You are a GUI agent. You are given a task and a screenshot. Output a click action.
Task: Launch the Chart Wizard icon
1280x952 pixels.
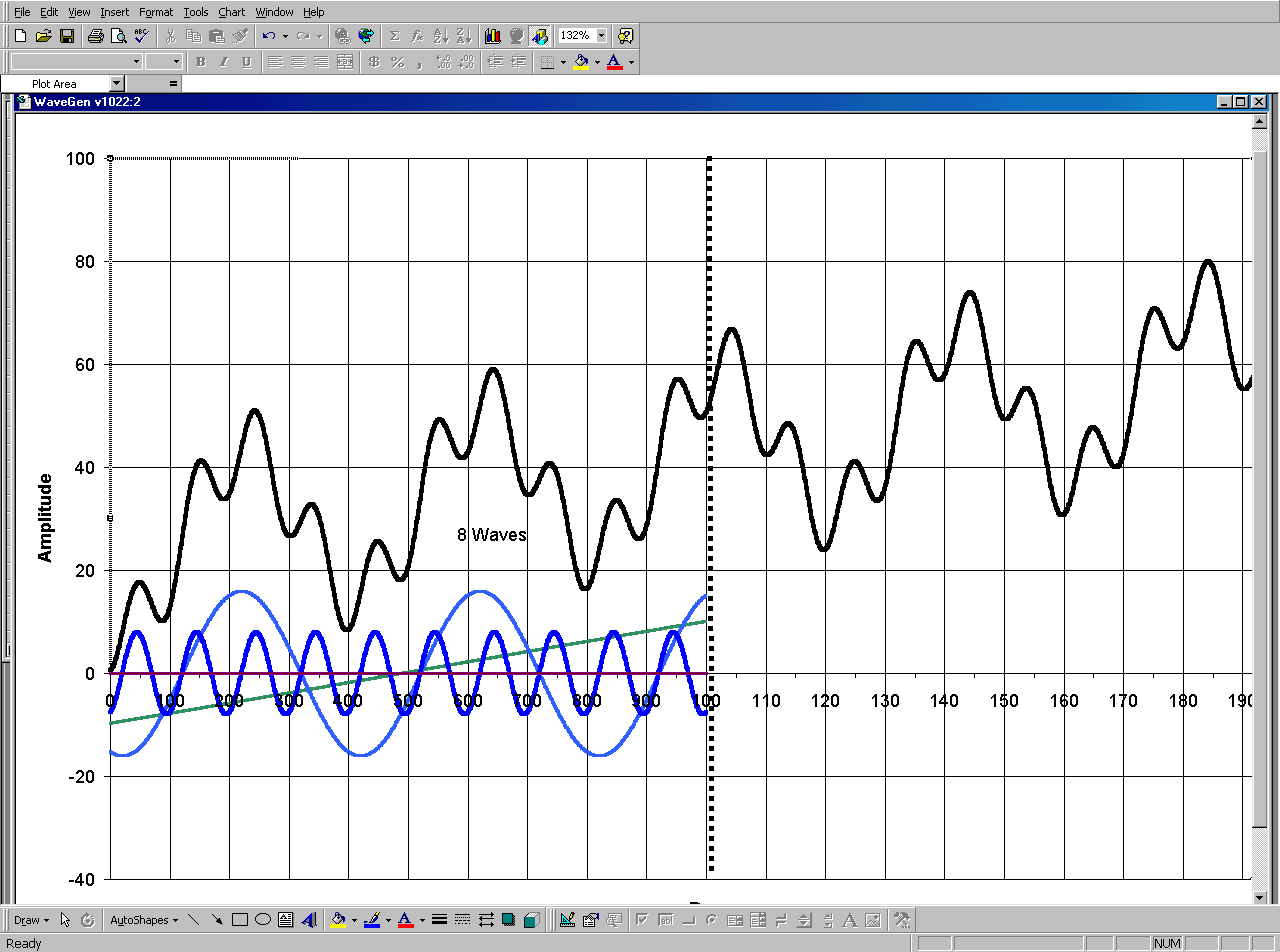click(x=492, y=36)
